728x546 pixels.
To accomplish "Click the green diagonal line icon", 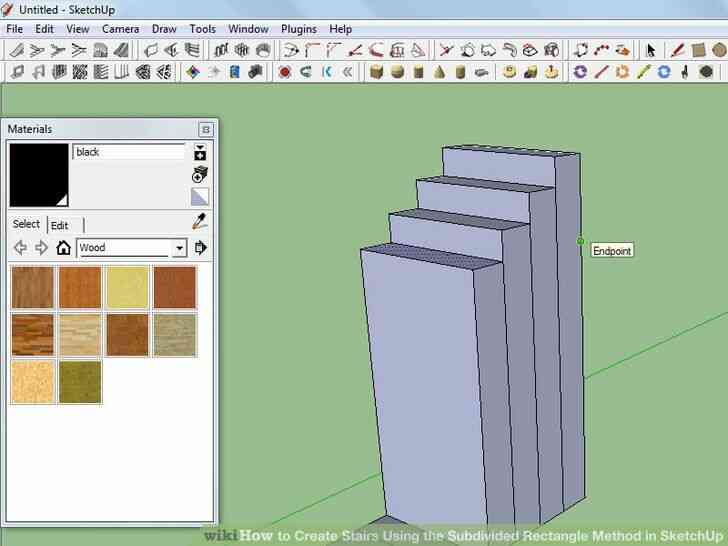I will coord(643,72).
